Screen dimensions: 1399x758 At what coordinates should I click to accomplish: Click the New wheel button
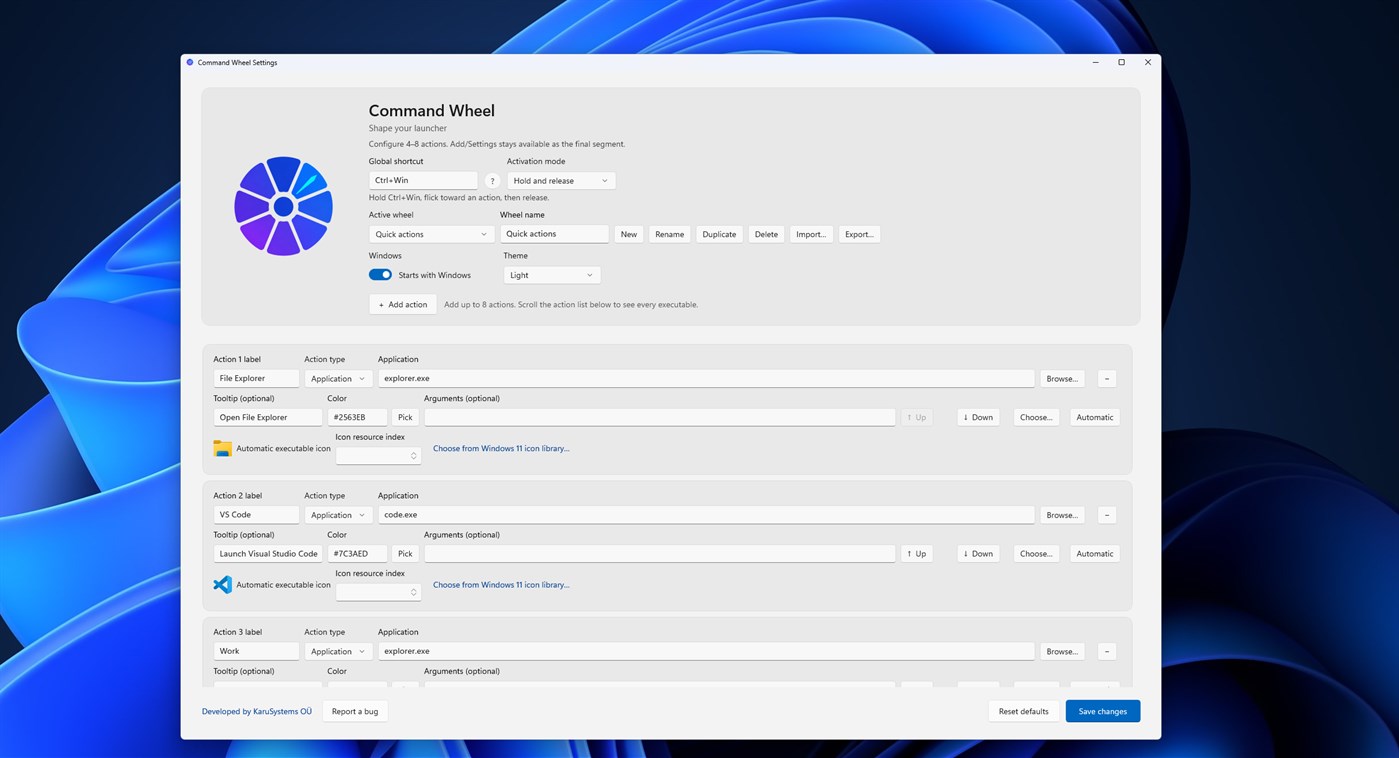pos(628,234)
